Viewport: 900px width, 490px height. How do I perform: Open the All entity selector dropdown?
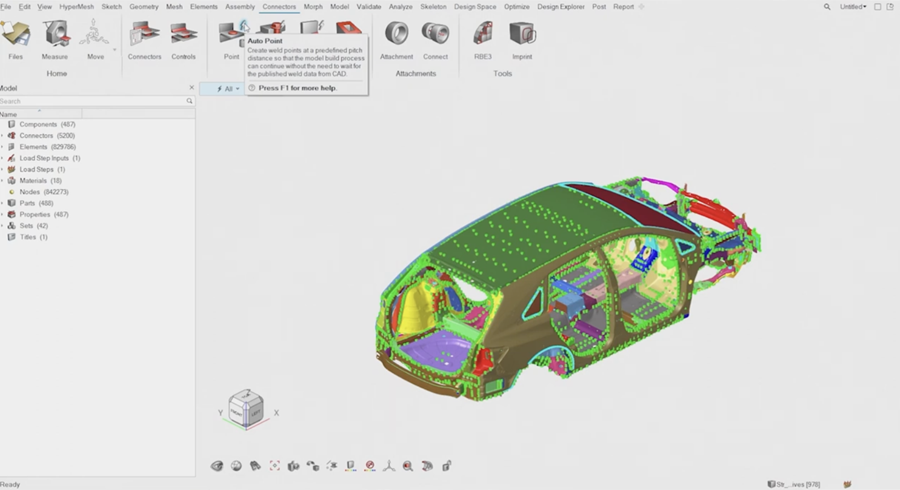[228, 89]
